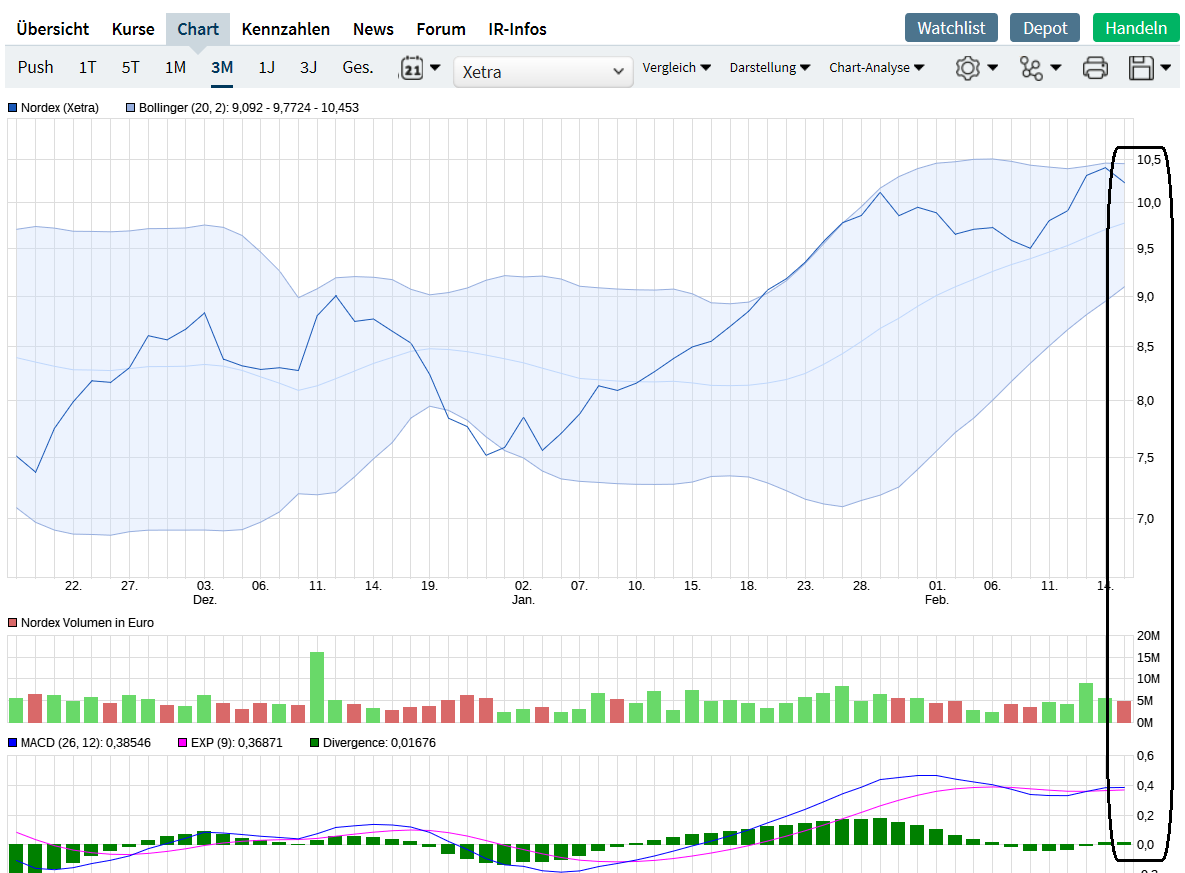This screenshot has width=1185, height=873.
Task: Click the 20M volume axis label
Action: (x=1148, y=636)
